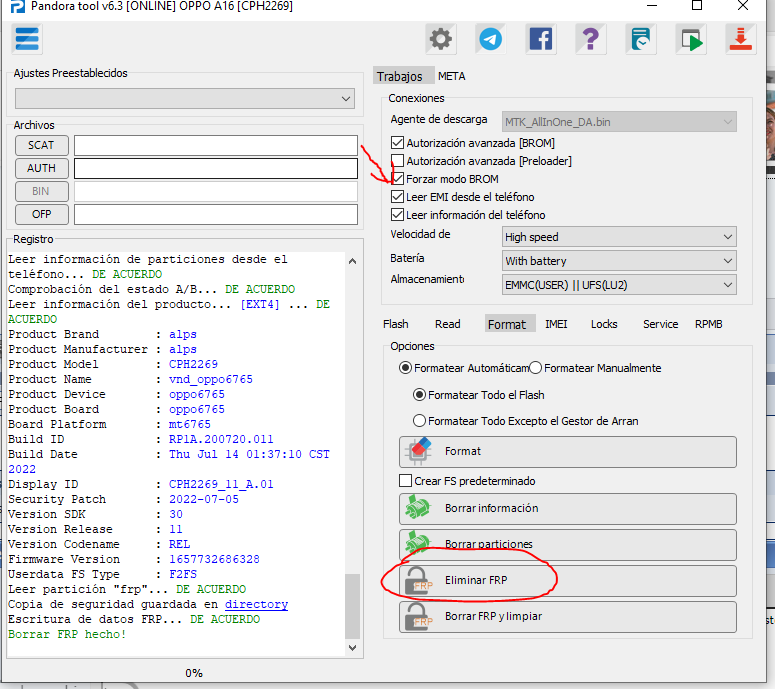Click the BIN file button
The width and height of the screenshot is (775, 689).
click(42, 191)
